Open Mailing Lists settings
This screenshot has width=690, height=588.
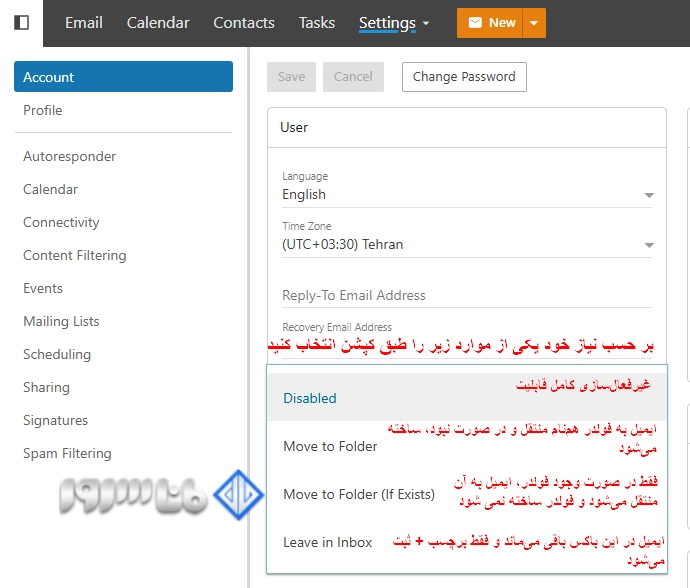coord(61,321)
